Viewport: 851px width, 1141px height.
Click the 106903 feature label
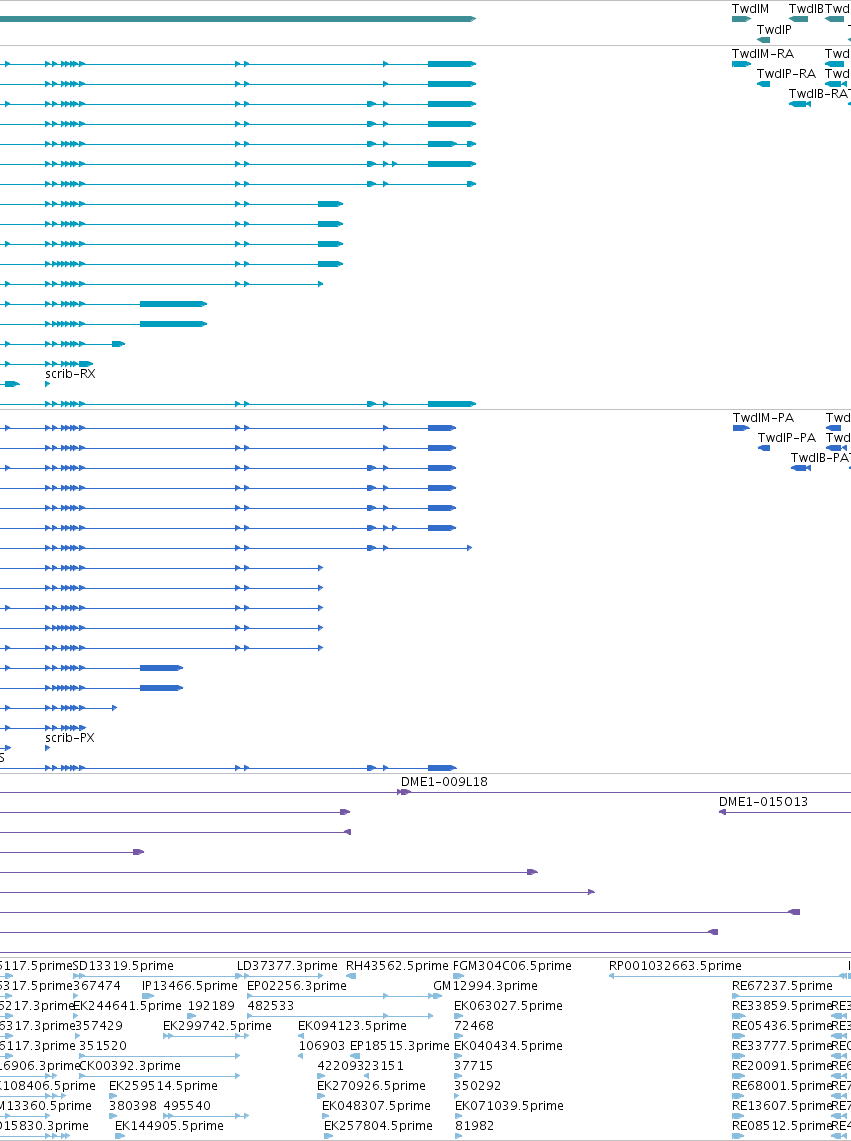click(x=322, y=1045)
